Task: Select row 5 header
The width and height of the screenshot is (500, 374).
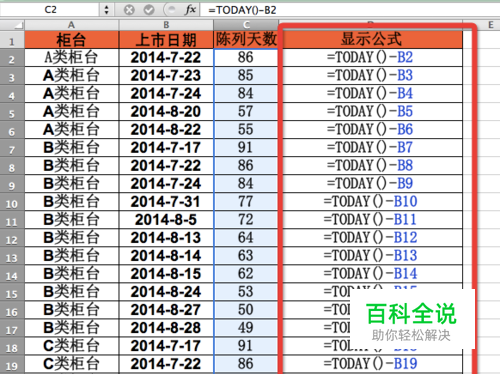Action: click(x=12, y=112)
